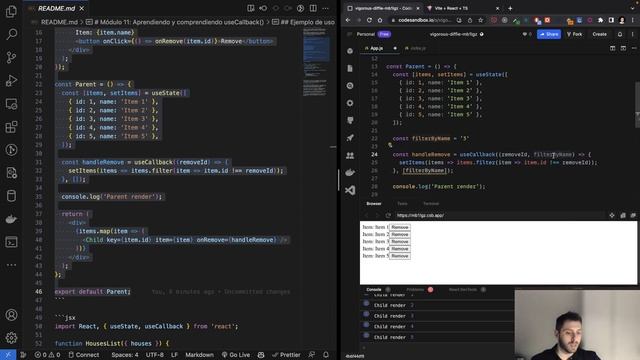Click Create in CodeSandbox header
The image size is (640, 360).
click(599, 34)
